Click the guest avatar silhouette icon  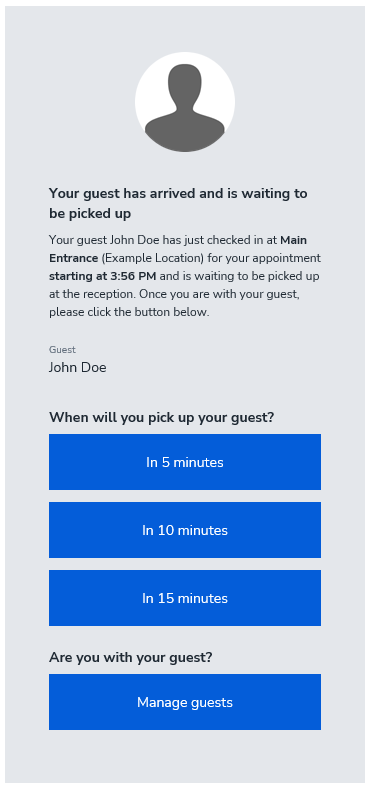pyautogui.click(x=185, y=107)
